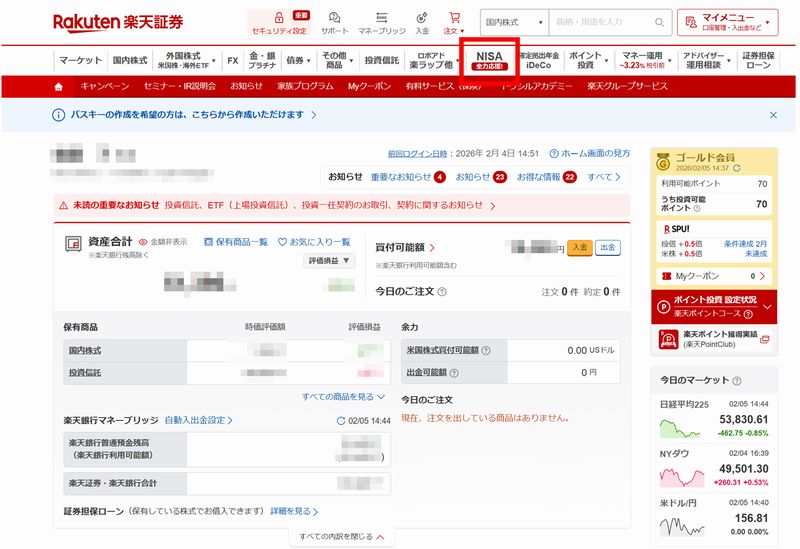
Task: Click the 出金 button
Action: pos(608,247)
